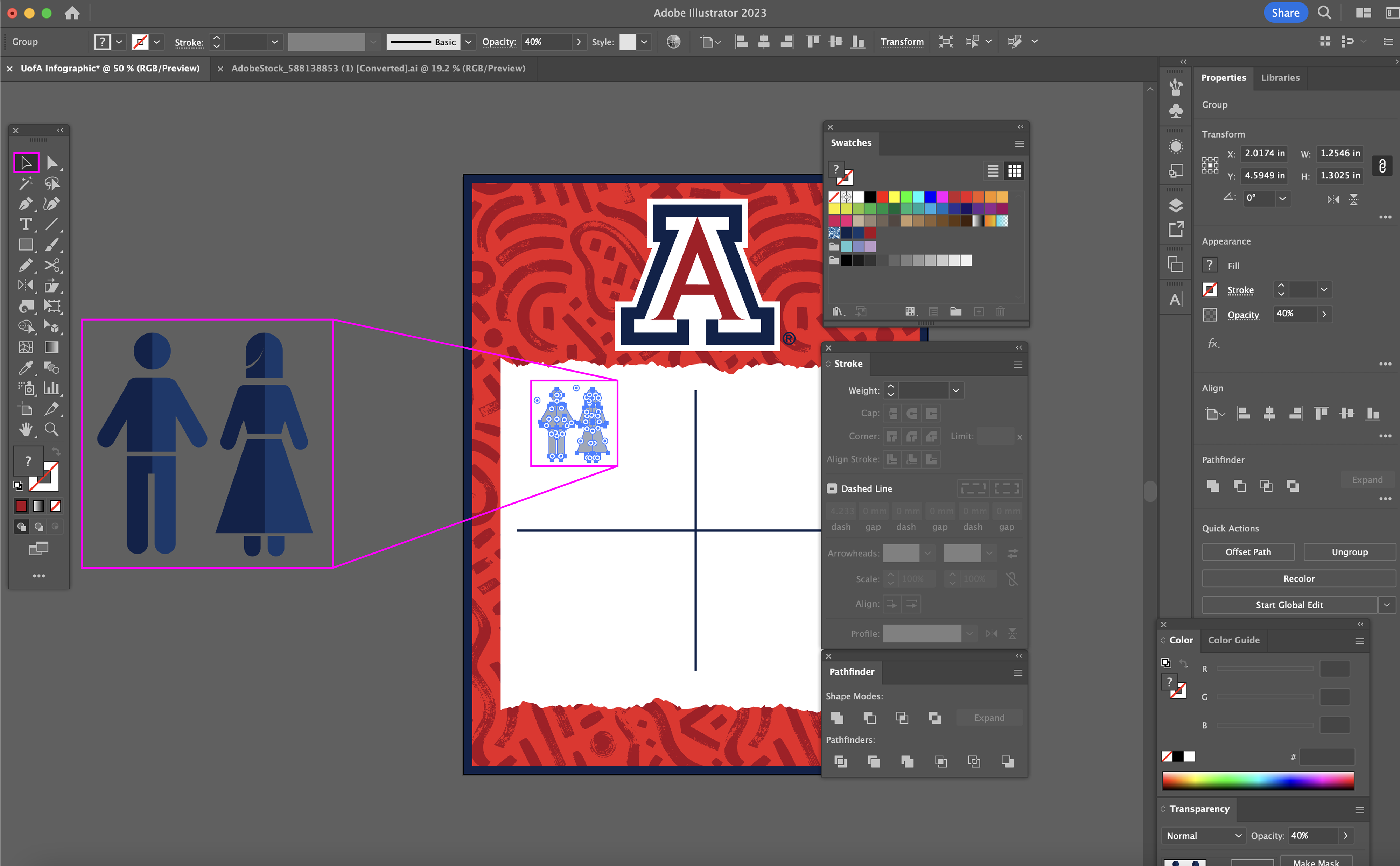This screenshot has height=866, width=1400.
Task: Switch to the AdobeStock_588138853 document tab
Action: (x=378, y=68)
